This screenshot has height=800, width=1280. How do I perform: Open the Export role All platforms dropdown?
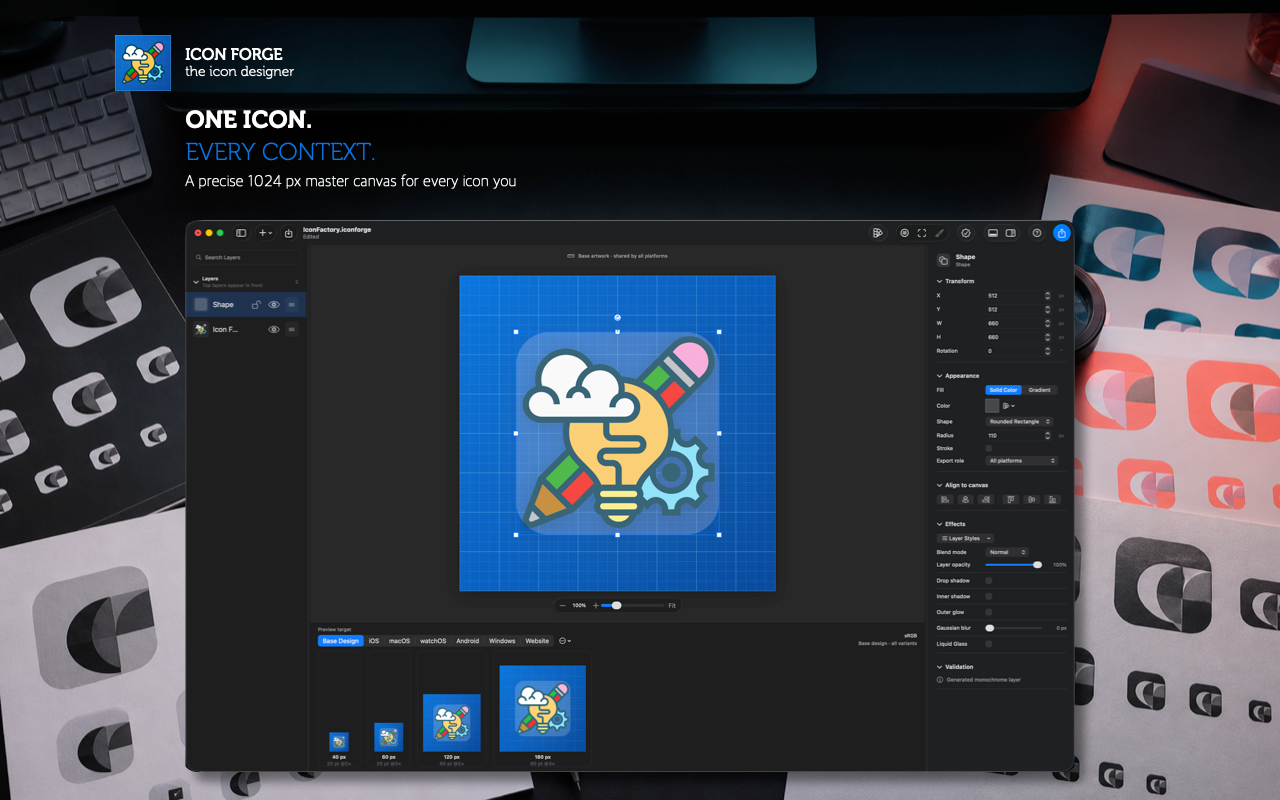coord(1022,461)
